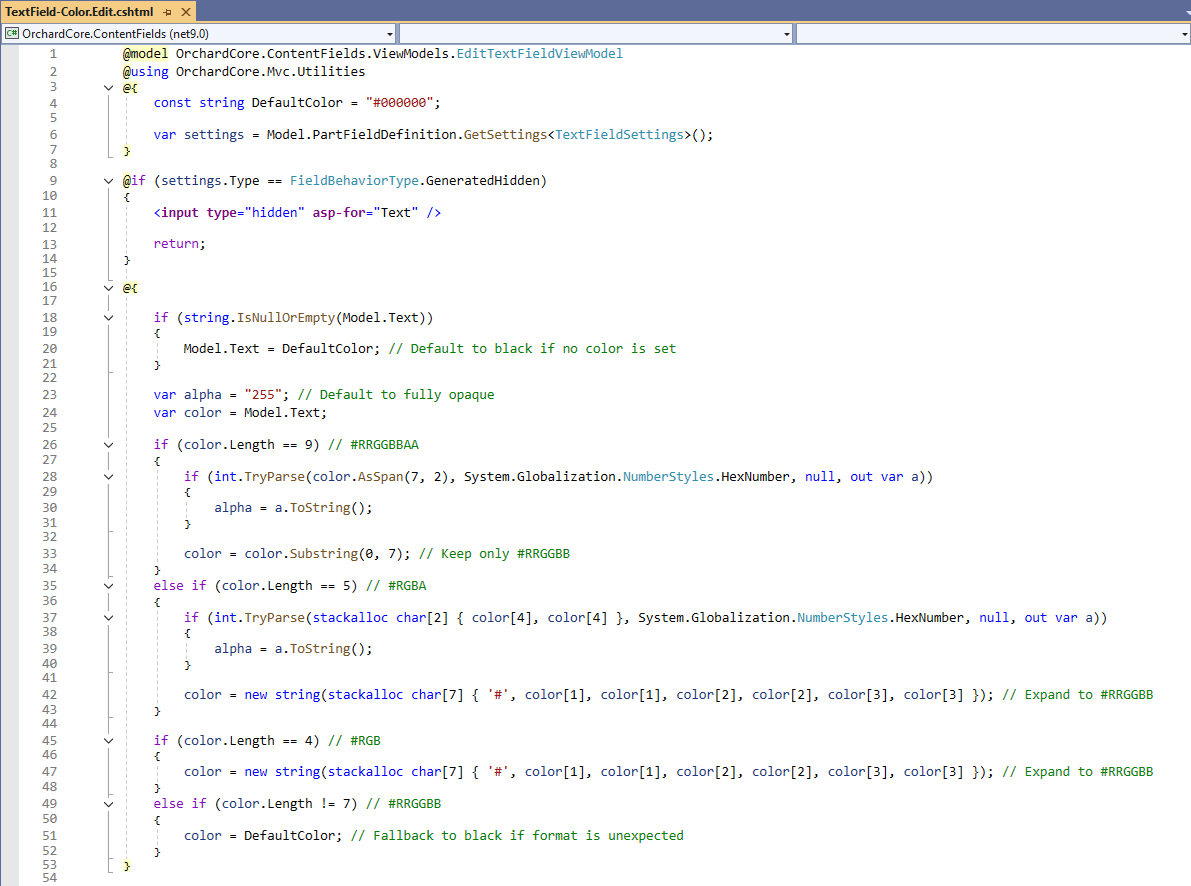The image size is (1191, 886).
Task: Click the 'Expand to #RRGGBB' comment on line 47
Action: point(1078,771)
